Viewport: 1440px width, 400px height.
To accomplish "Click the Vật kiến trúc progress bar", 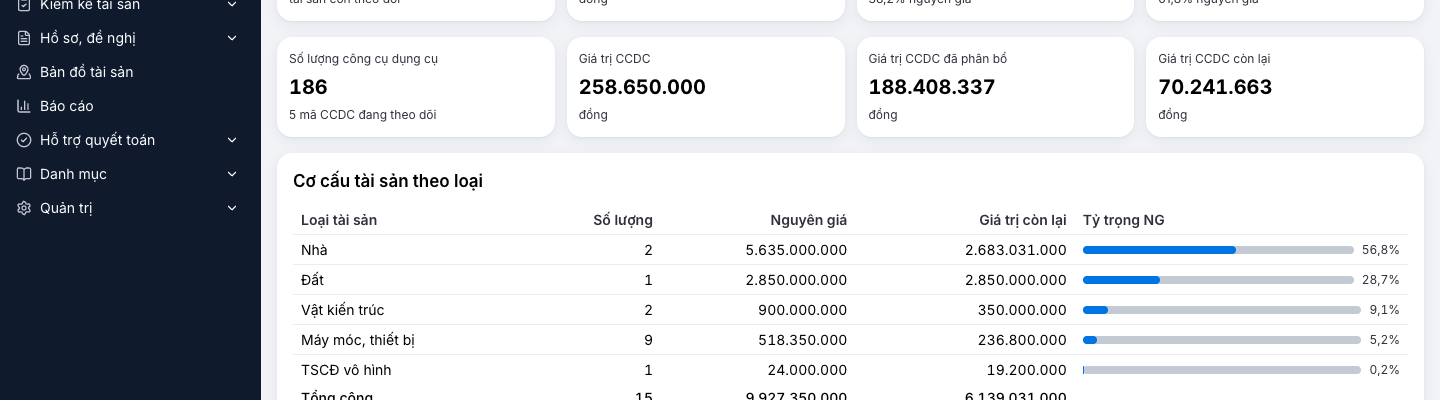I will (x=1222, y=310).
